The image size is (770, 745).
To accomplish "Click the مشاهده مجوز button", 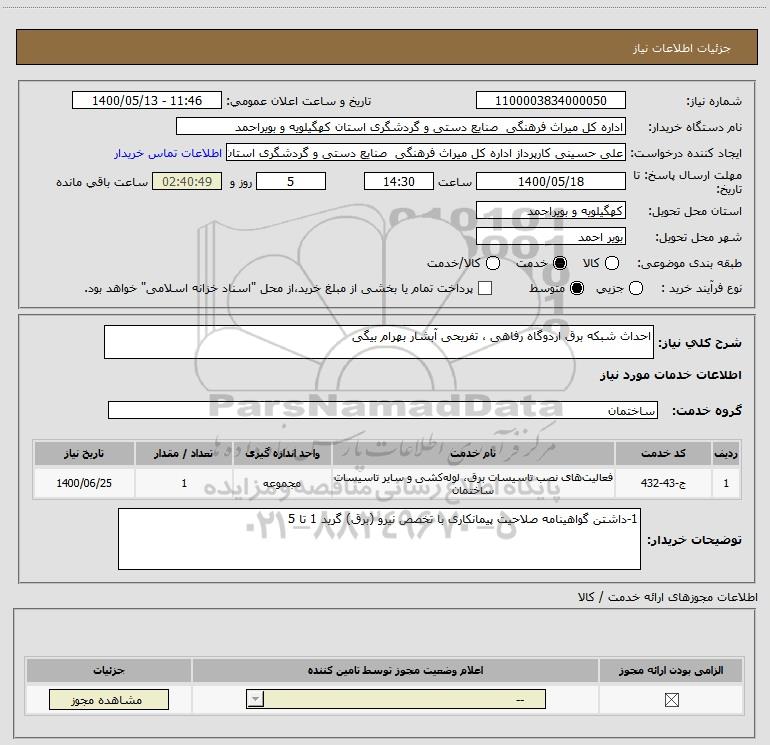I will coord(109,699).
